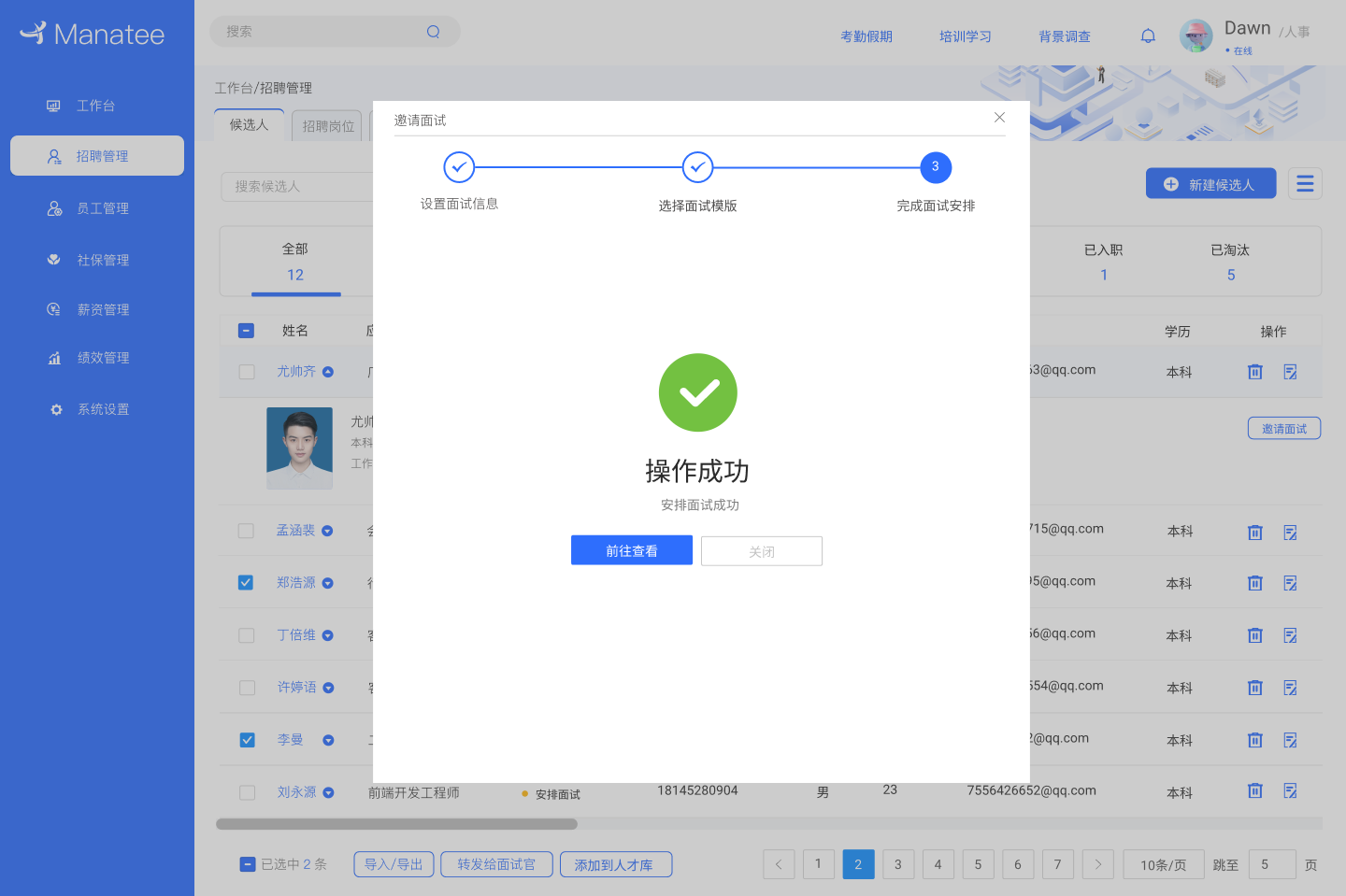Expand details for candidate 李曼

328,739
